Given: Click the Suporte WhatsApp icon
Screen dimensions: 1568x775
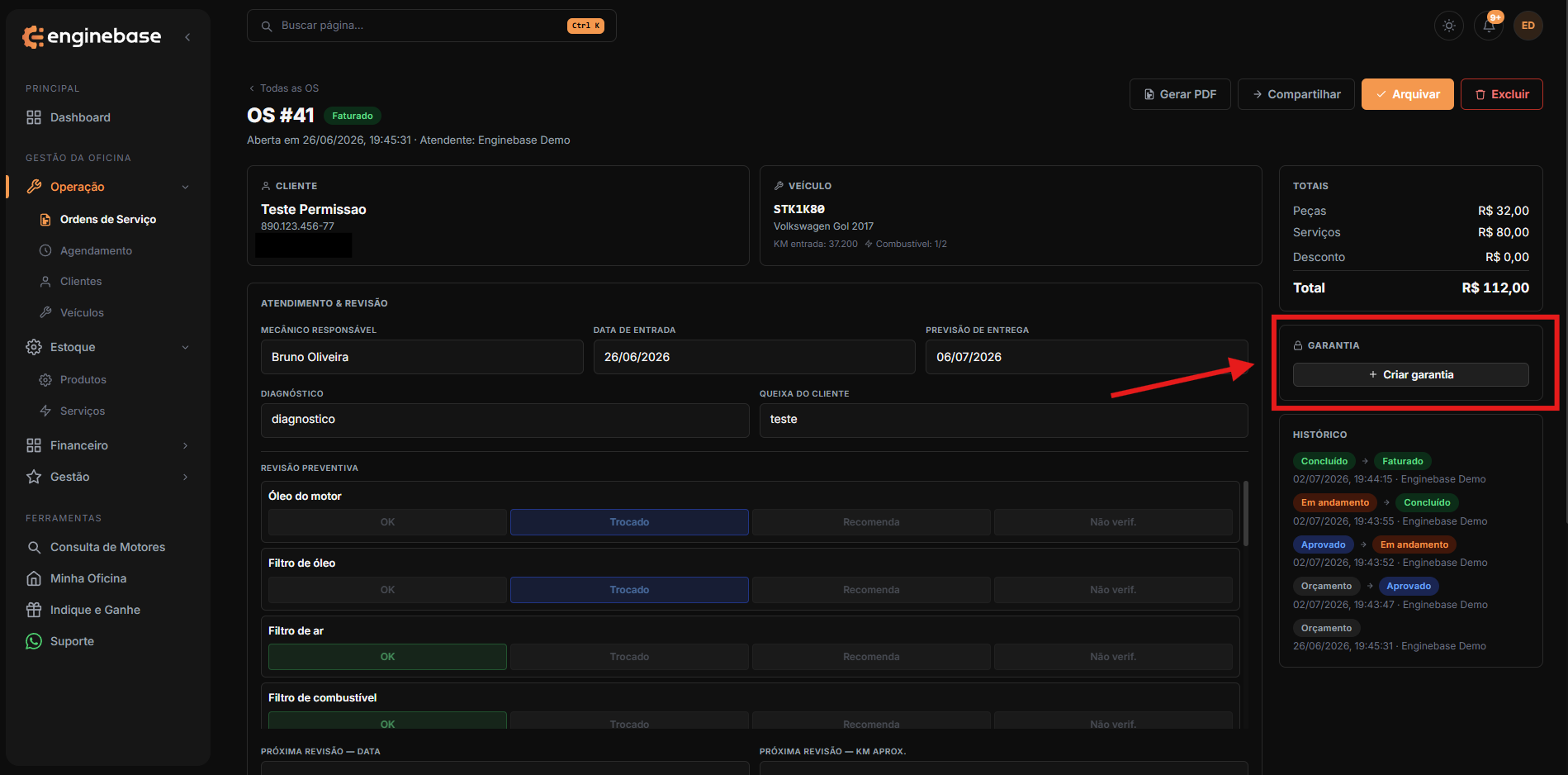Looking at the screenshot, I should 34,641.
